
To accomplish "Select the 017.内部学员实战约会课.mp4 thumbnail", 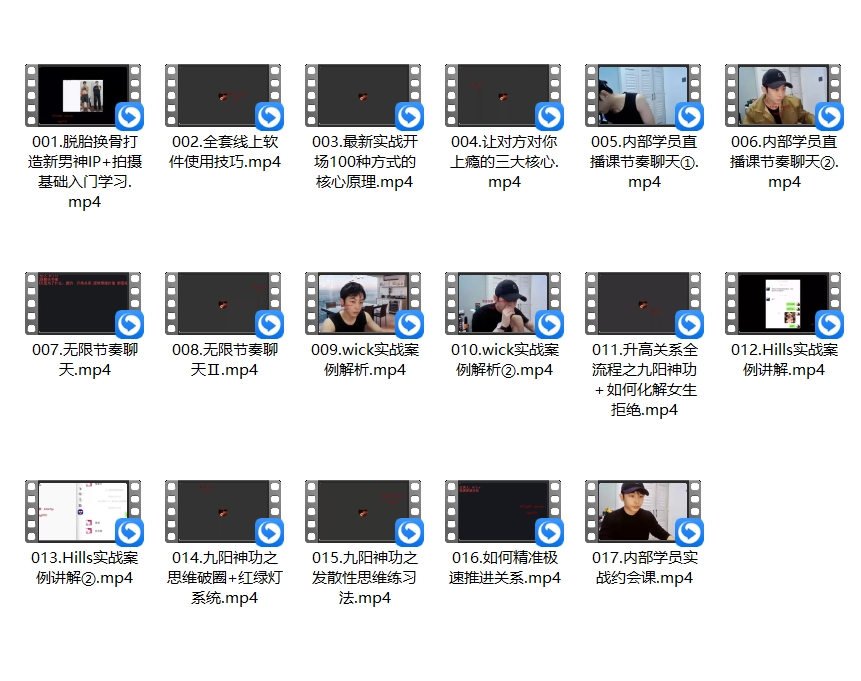I will pos(644,512).
